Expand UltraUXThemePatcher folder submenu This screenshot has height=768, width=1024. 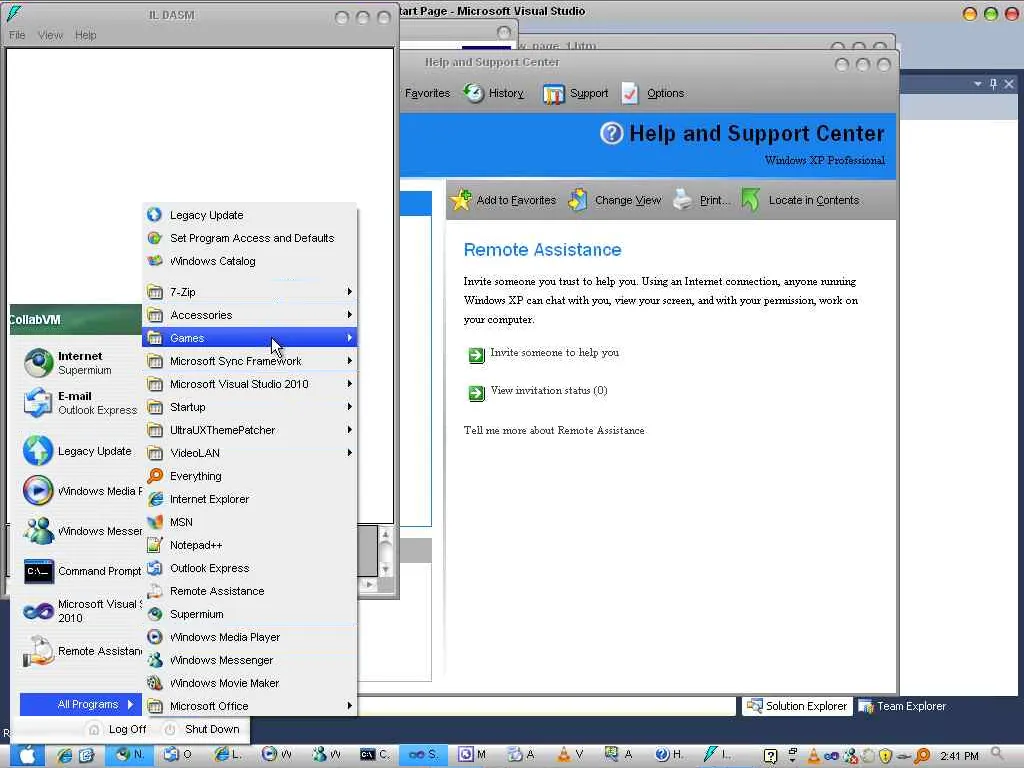click(249, 430)
